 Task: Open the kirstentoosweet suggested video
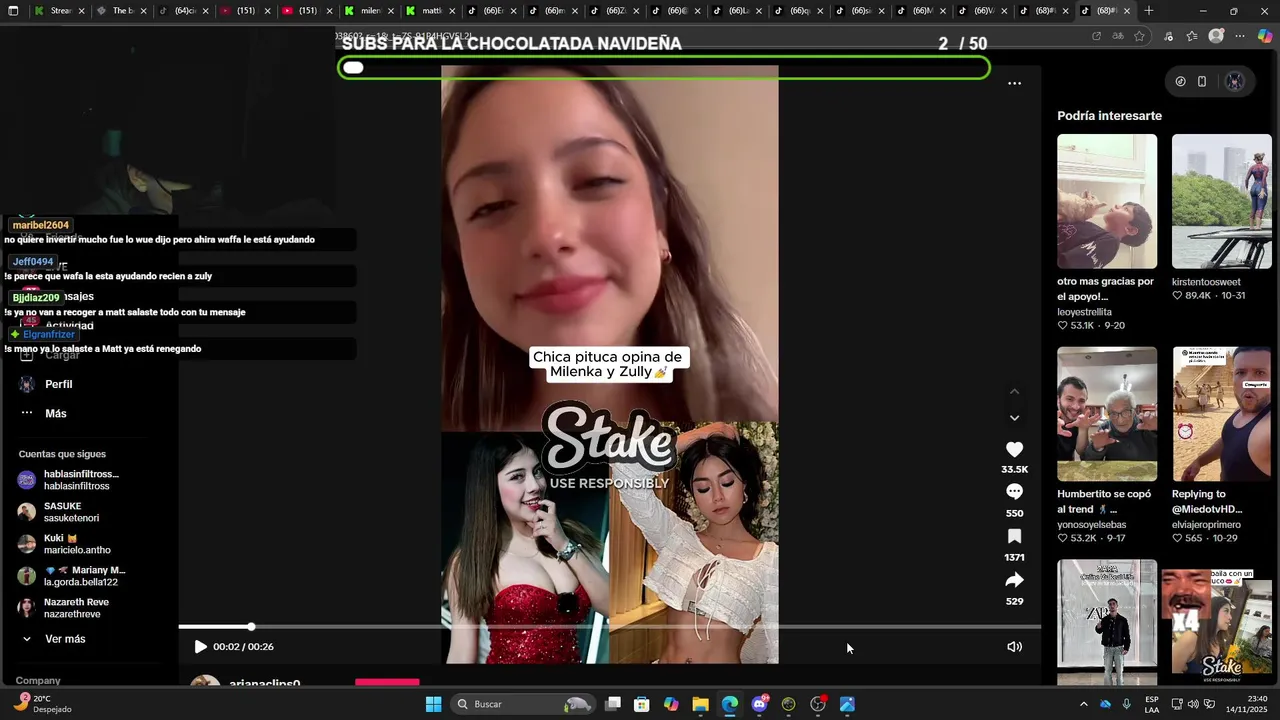coord(1222,201)
